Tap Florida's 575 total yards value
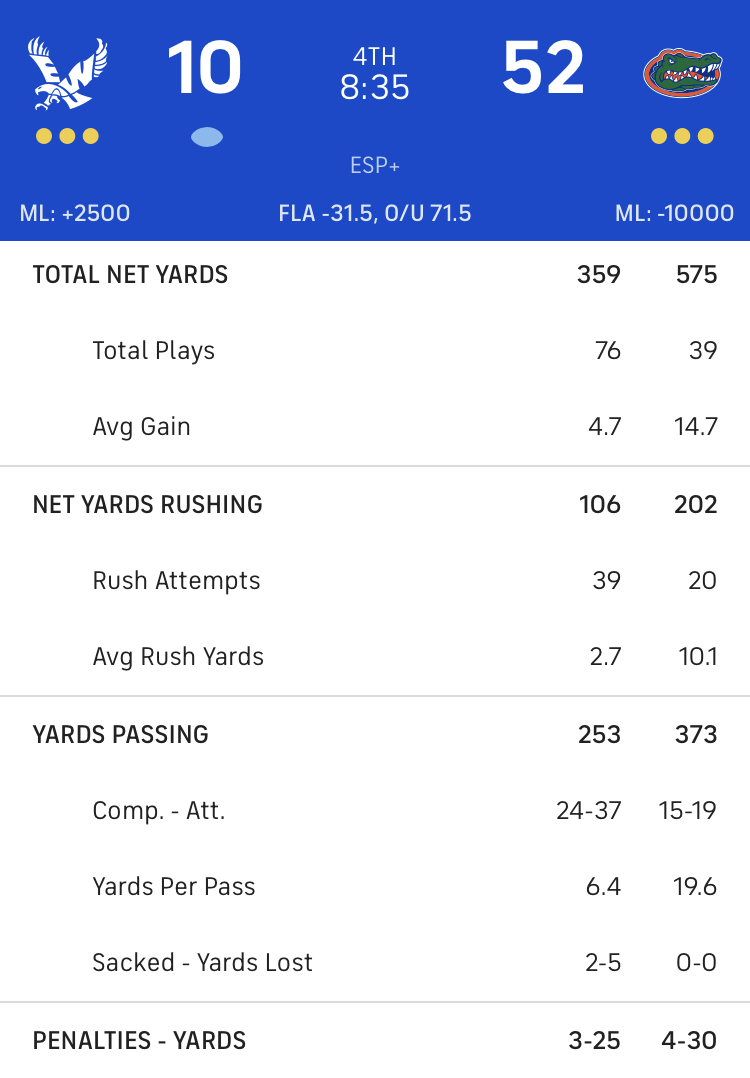Screen dimensions: 750x1078 696,275
